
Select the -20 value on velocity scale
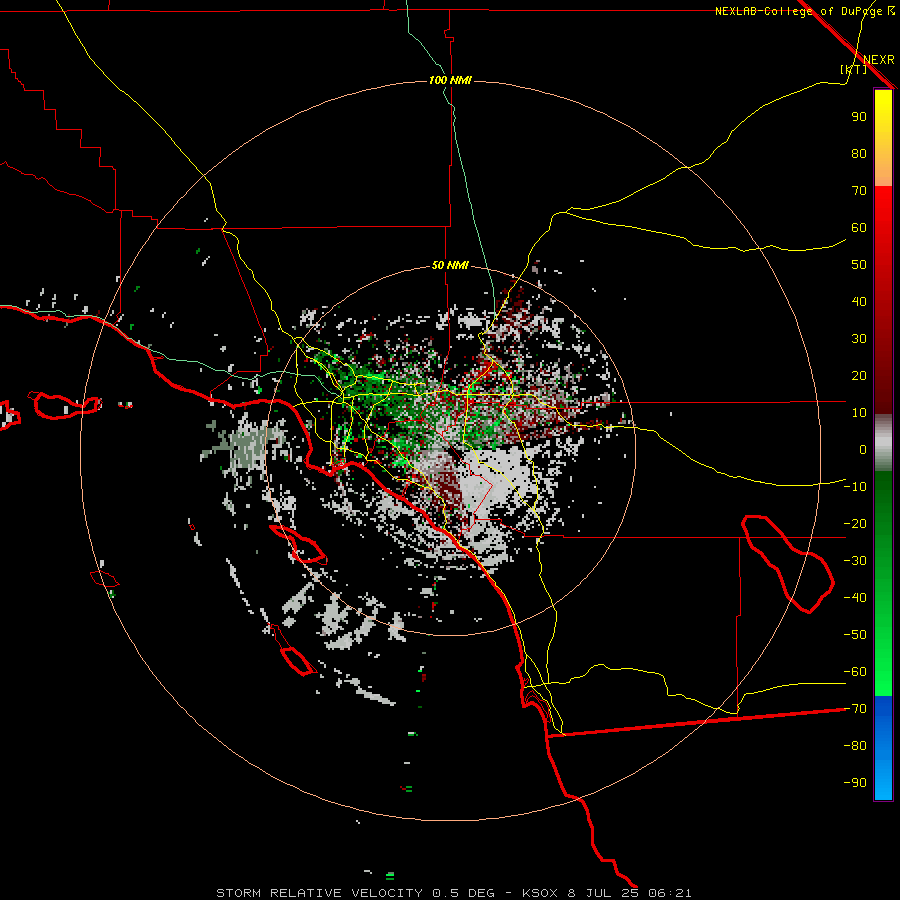coord(855,523)
